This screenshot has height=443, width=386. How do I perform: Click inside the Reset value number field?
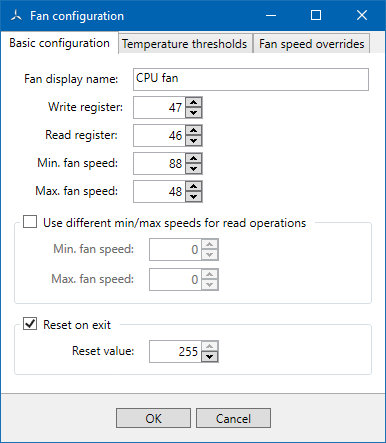tap(175, 351)
